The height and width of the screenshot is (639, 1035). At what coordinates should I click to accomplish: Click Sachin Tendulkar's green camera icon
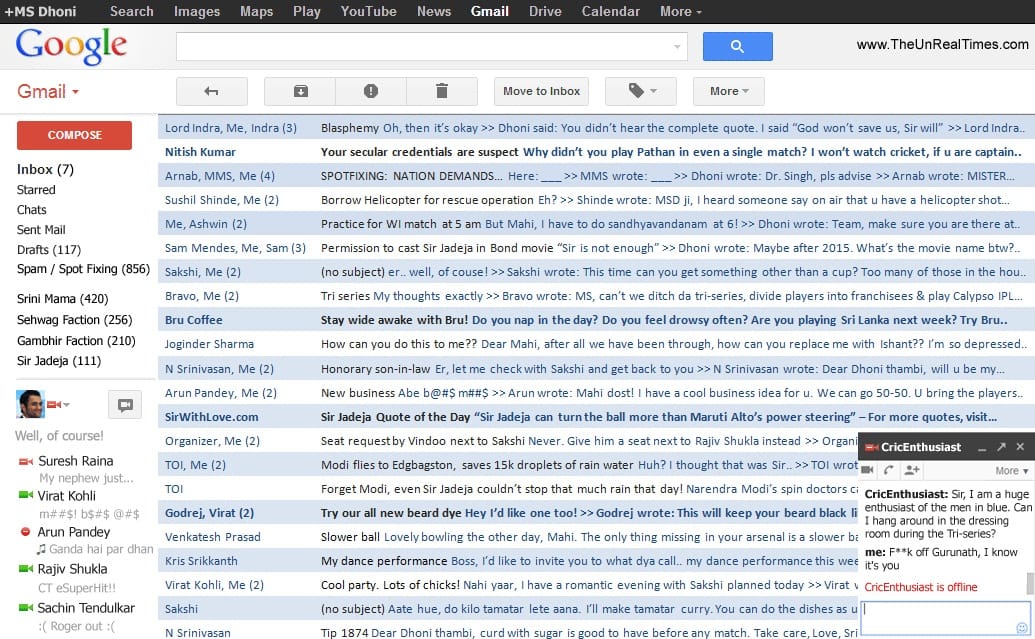coord(26,607)
